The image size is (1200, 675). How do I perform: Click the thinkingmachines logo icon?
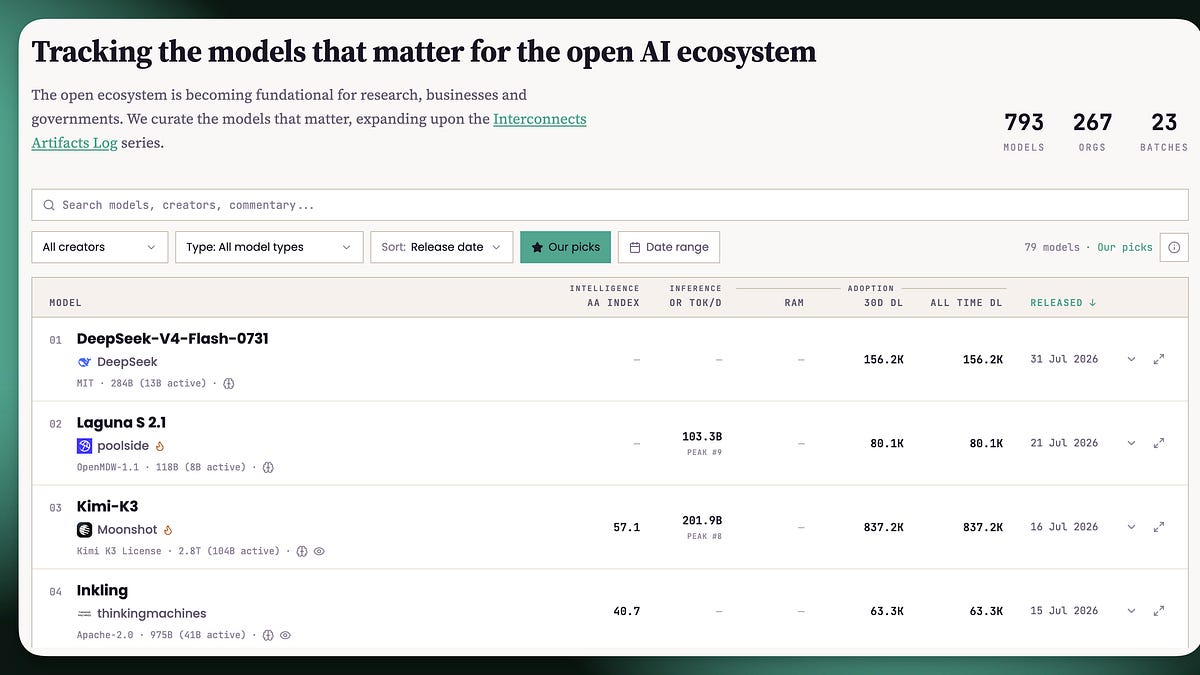(85, 614)
